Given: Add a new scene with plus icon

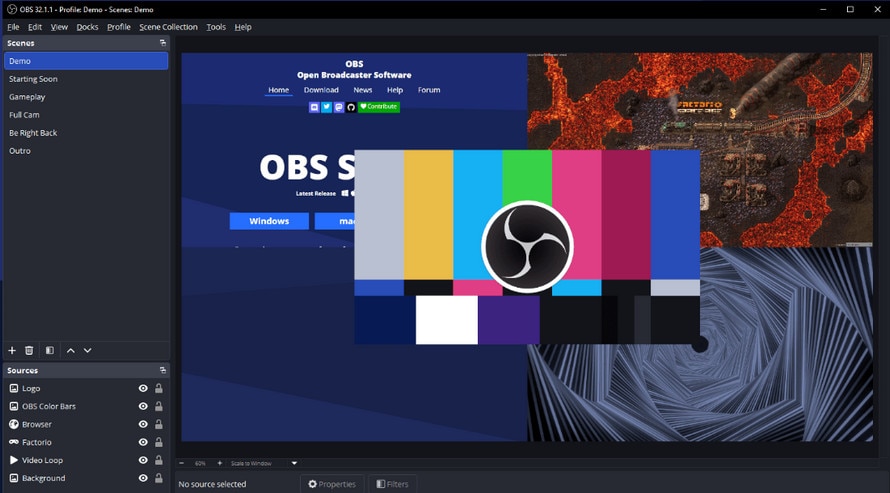Looking at the screenshot, I should pyautogui.click(x=12, y=351).
